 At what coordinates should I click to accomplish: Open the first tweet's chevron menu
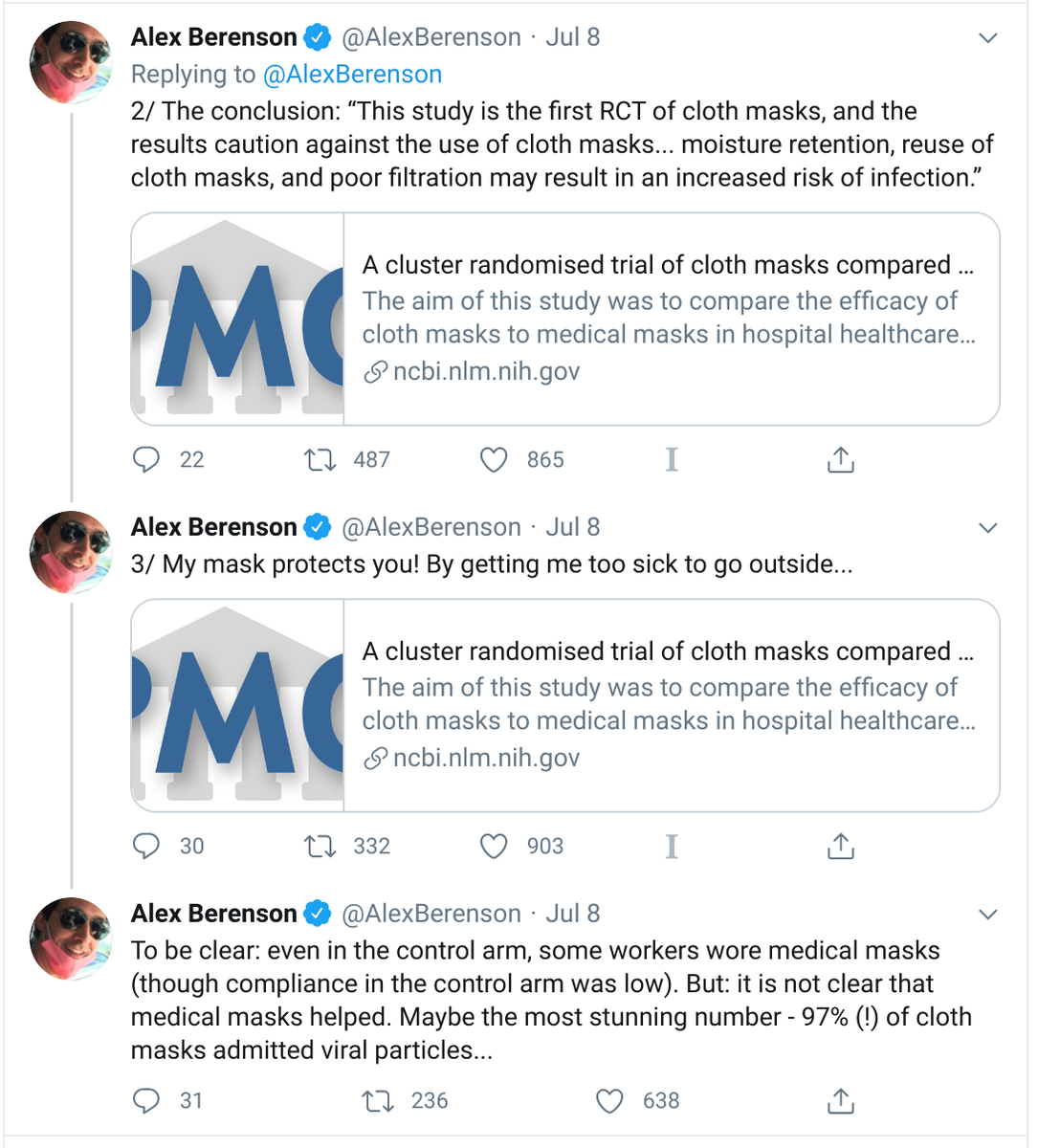click(988, 38)
